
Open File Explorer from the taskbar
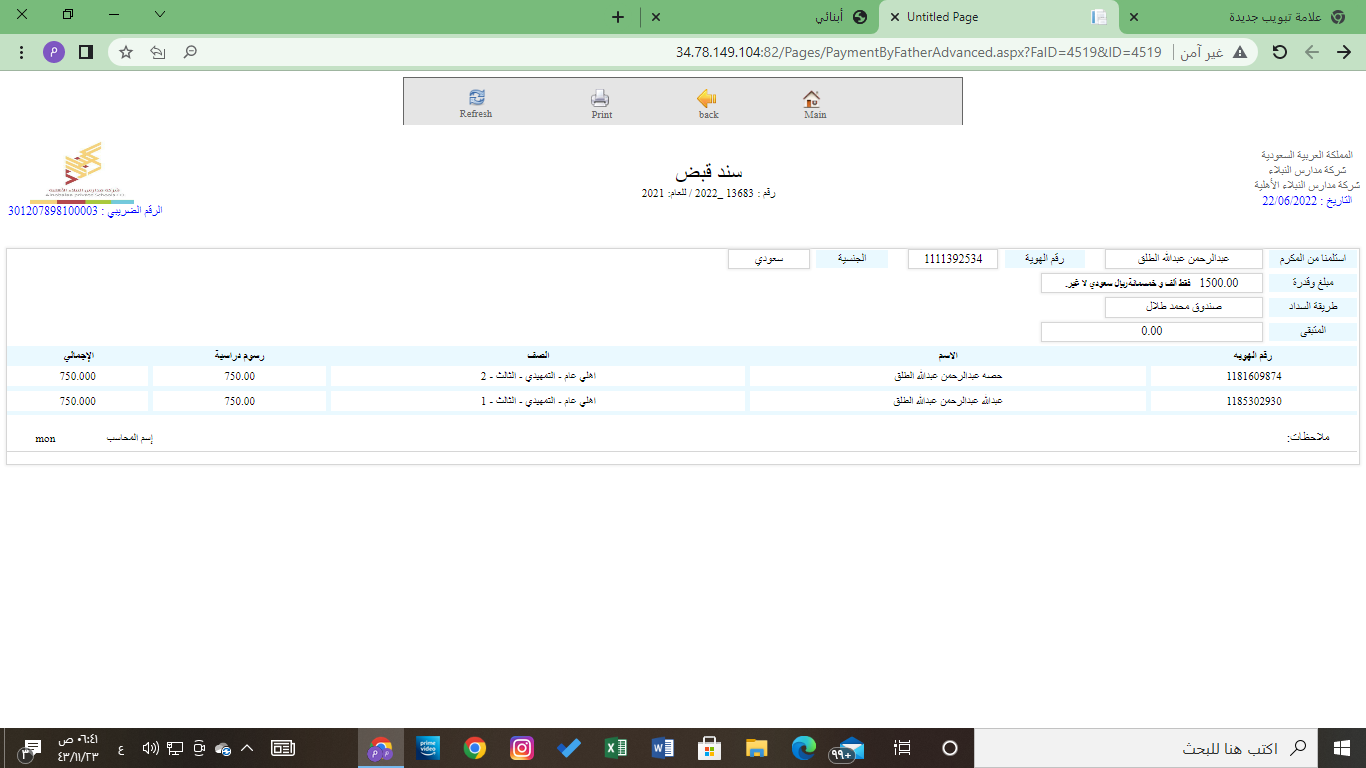pyautogui.click(x=756, y=747)
